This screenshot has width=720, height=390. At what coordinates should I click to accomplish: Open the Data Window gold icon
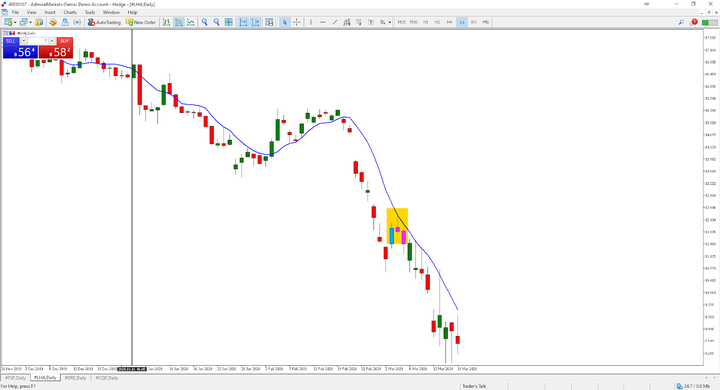pyautogui.click(x=53, y=22)
